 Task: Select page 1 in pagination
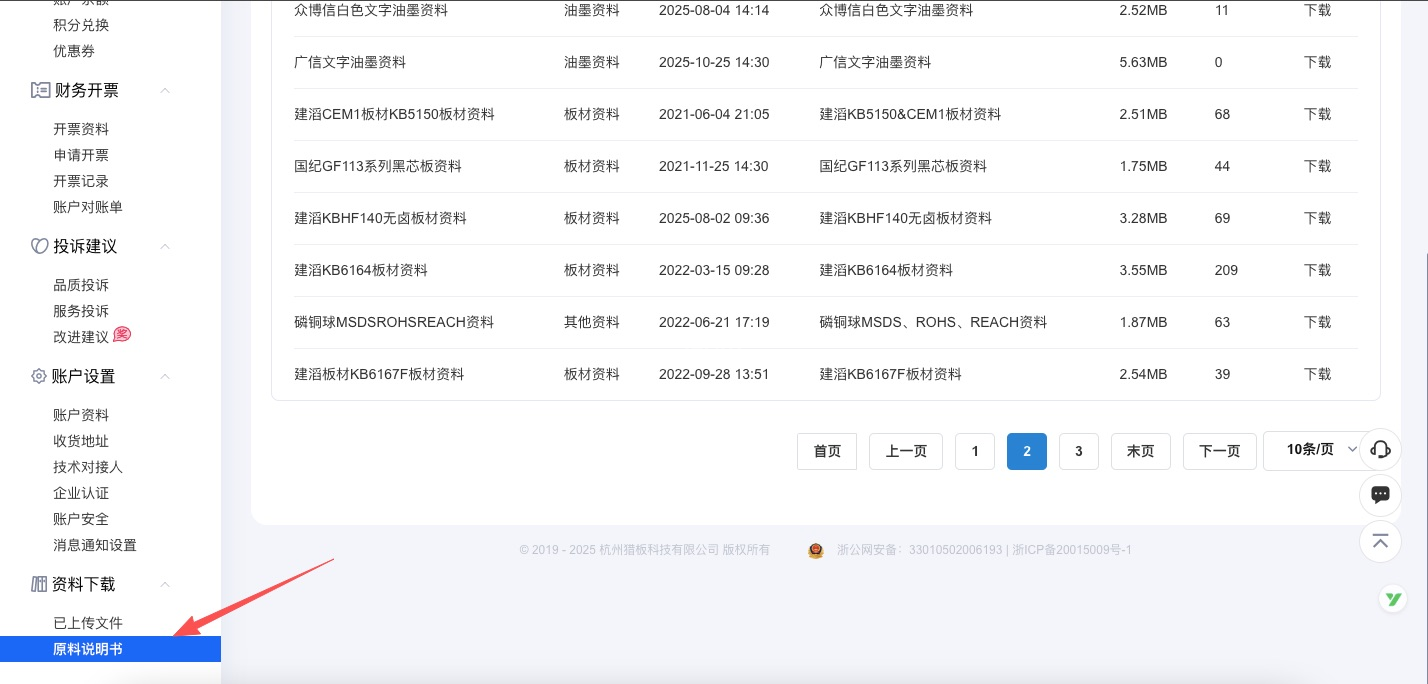[x=975, y=451]
